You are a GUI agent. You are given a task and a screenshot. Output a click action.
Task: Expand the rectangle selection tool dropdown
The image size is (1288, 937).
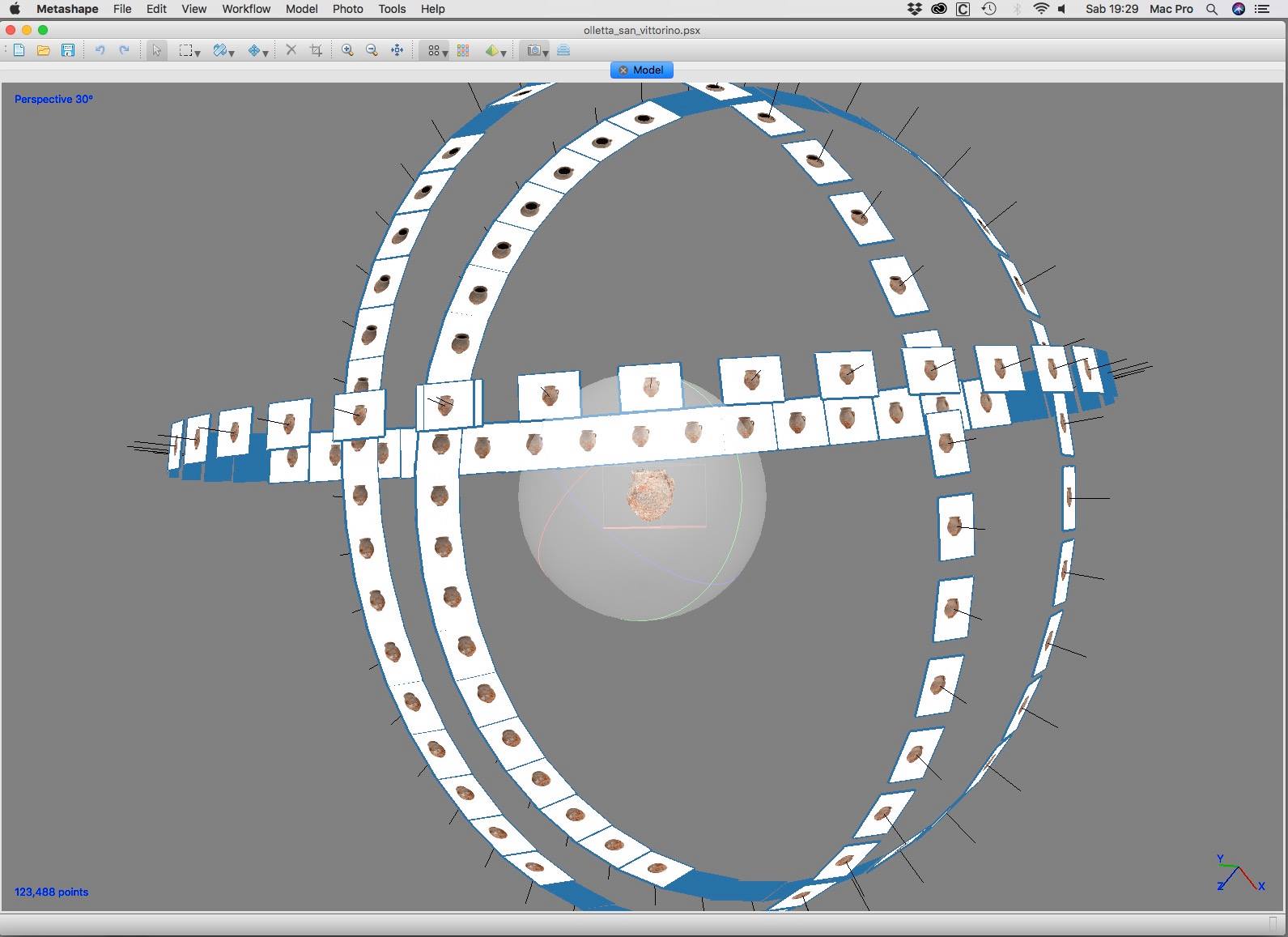tap(198, 53)
